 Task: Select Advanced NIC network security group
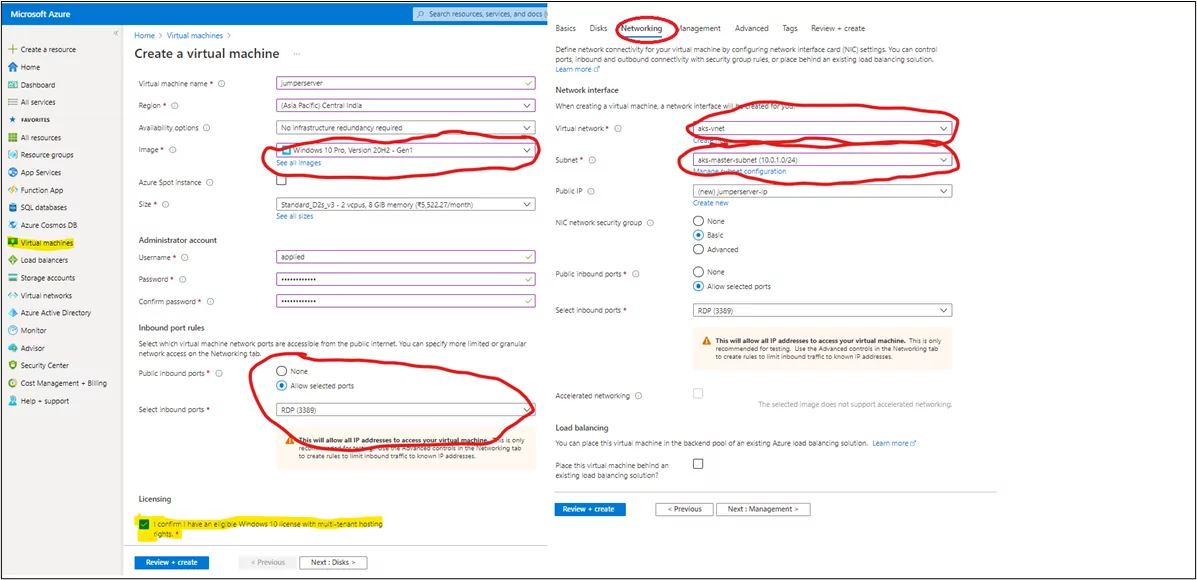coord(698,249)
